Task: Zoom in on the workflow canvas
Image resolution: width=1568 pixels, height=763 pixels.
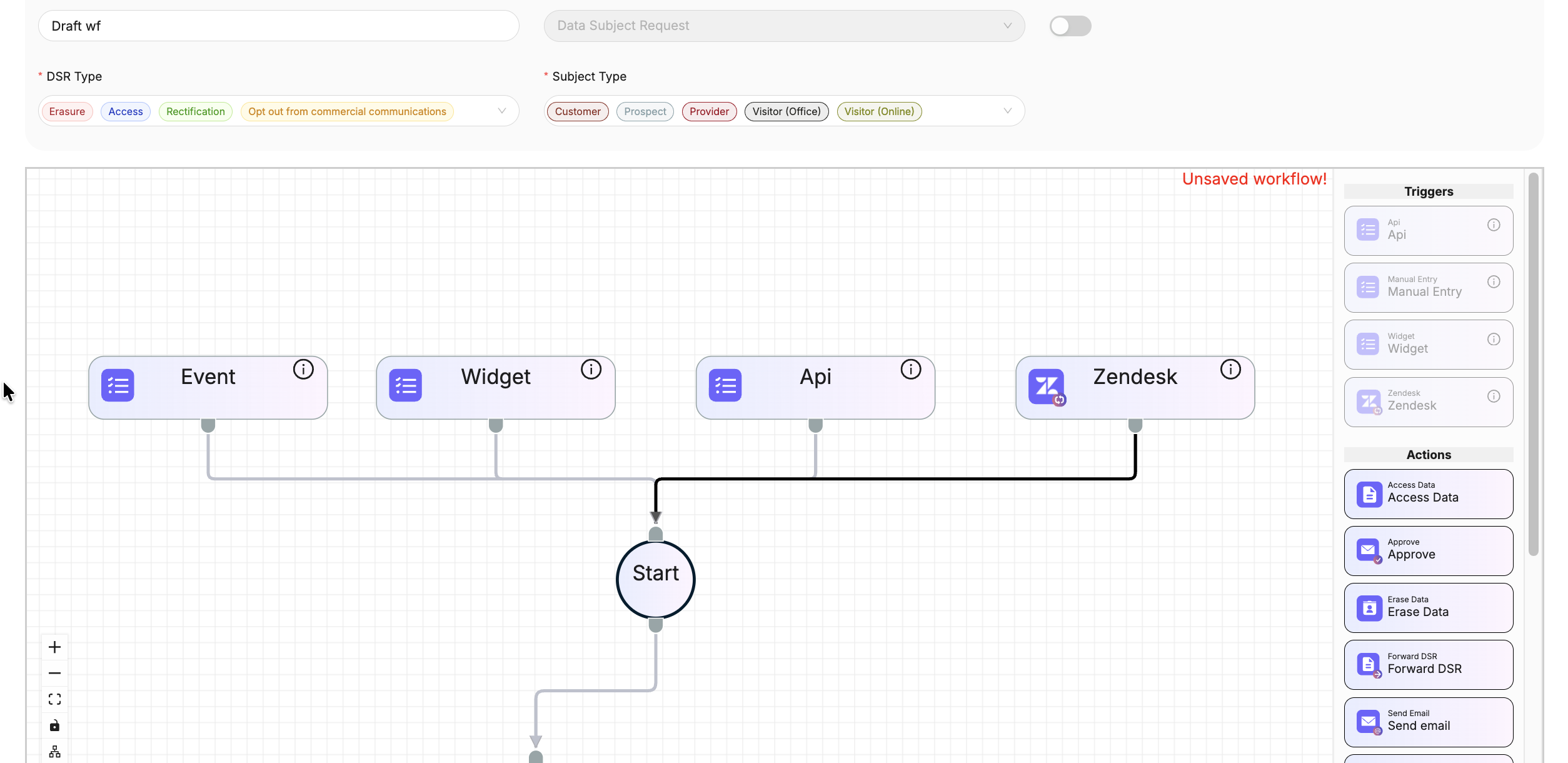Action: 55,647
